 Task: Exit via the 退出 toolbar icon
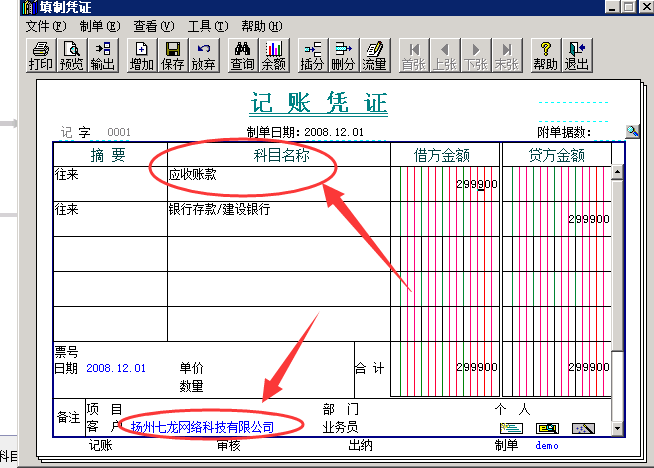point(576,55)
